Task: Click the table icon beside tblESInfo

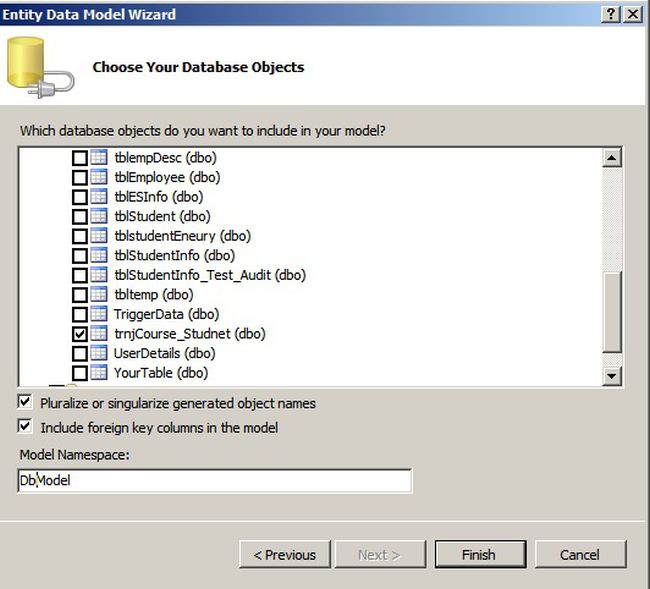Action: pyautogui.click(x=99, y=196)
